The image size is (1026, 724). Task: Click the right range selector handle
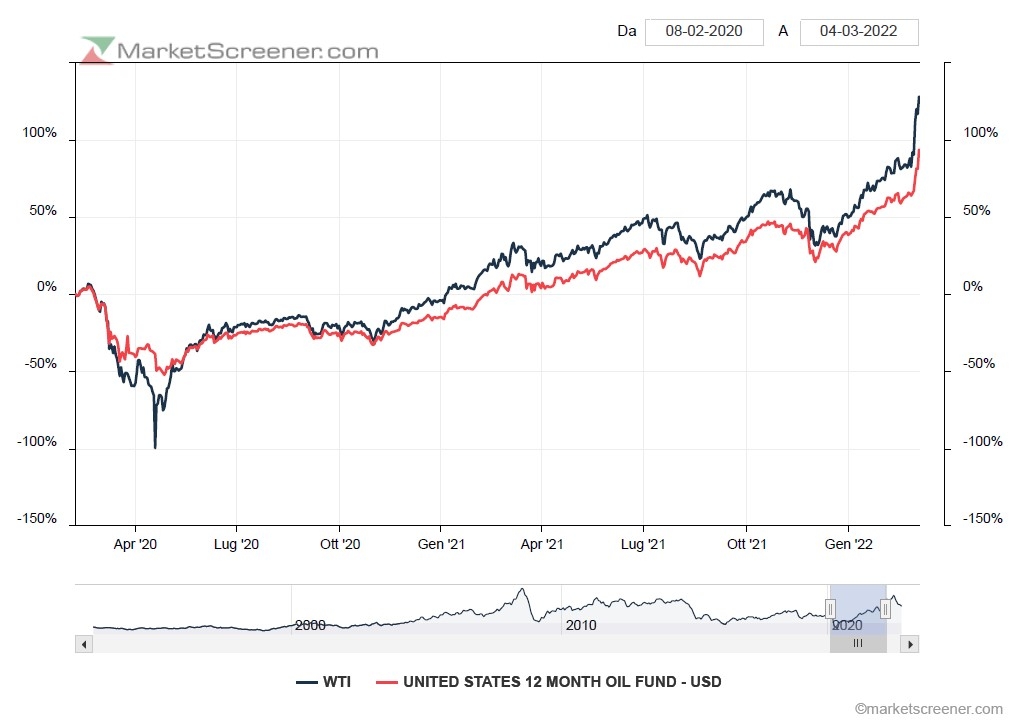tap(885, 608)
